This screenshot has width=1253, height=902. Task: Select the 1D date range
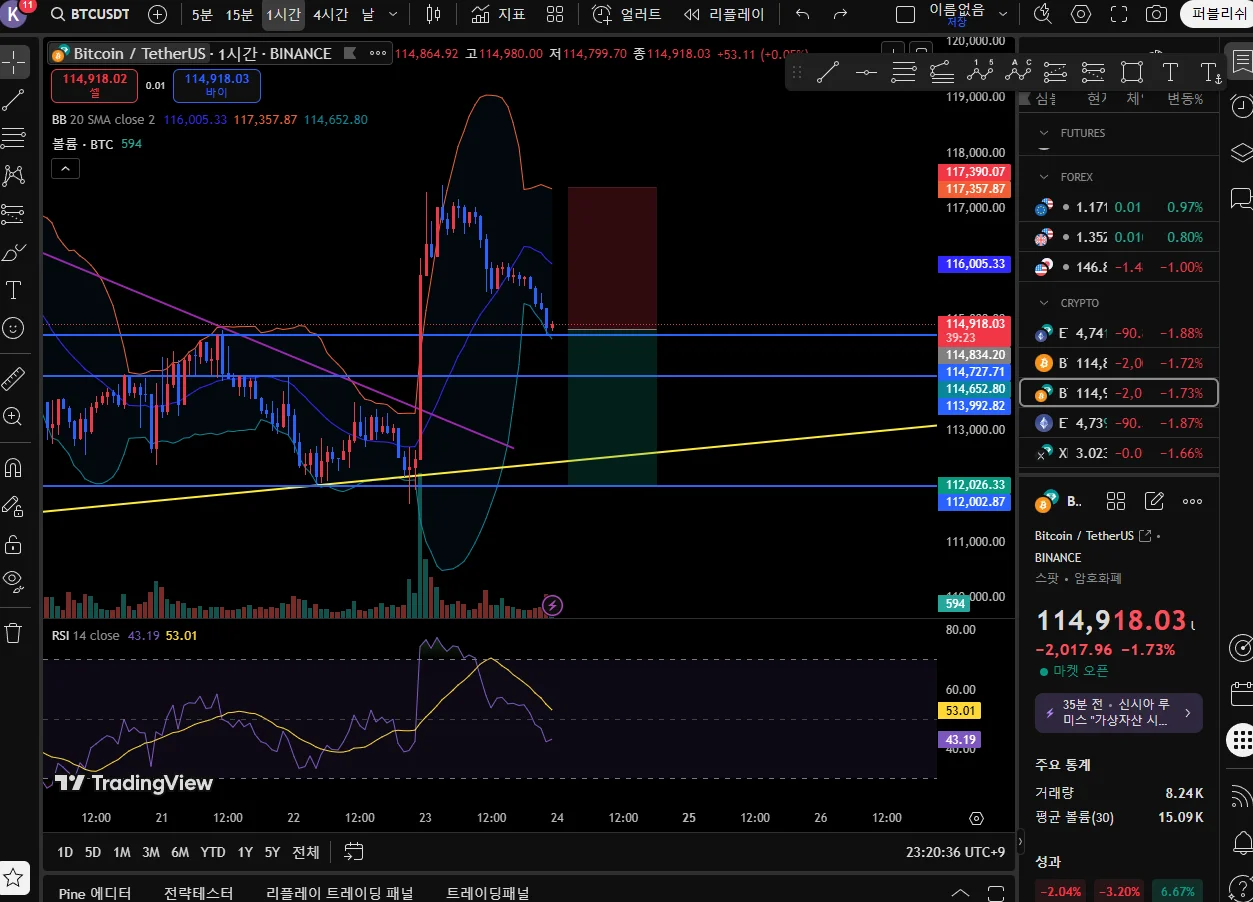65,852
